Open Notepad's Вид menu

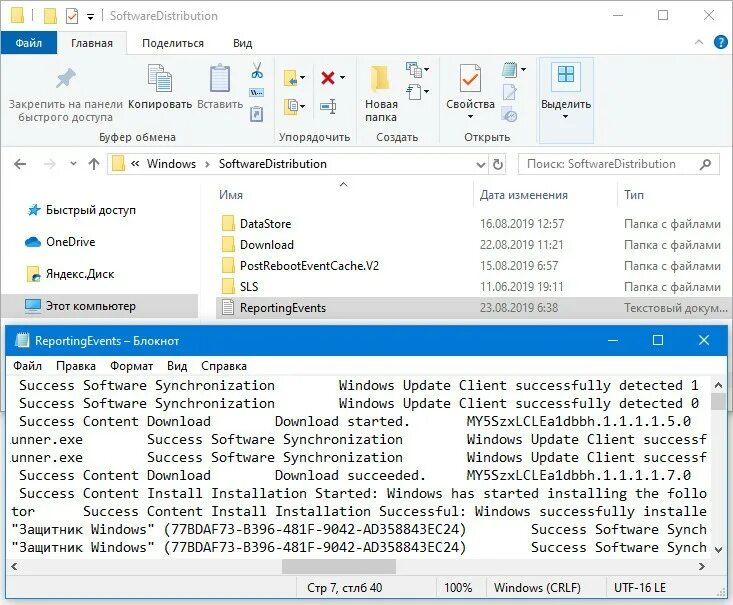point(177,366)
